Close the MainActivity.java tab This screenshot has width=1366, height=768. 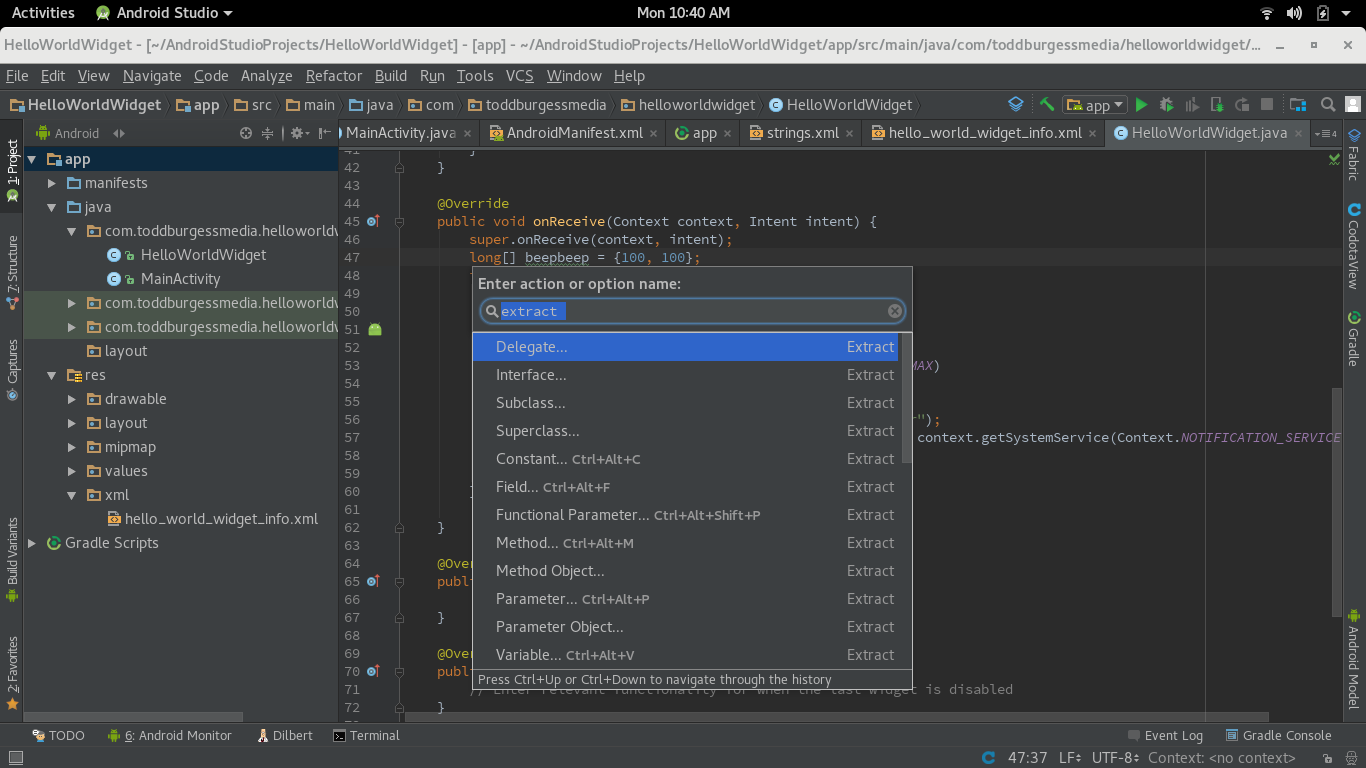[x=467, y=133]
